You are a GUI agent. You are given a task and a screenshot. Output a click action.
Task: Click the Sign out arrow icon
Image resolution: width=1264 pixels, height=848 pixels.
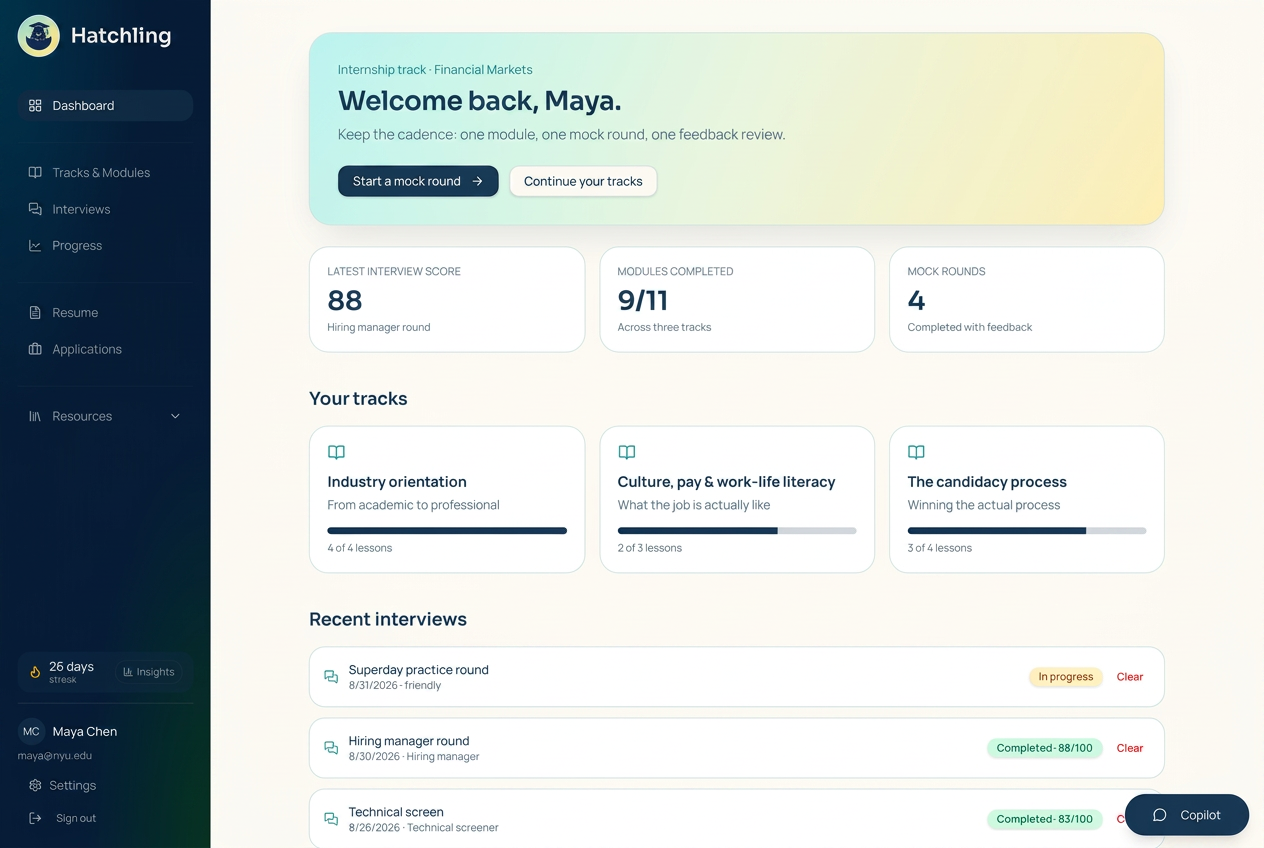[x=35, y=818]
